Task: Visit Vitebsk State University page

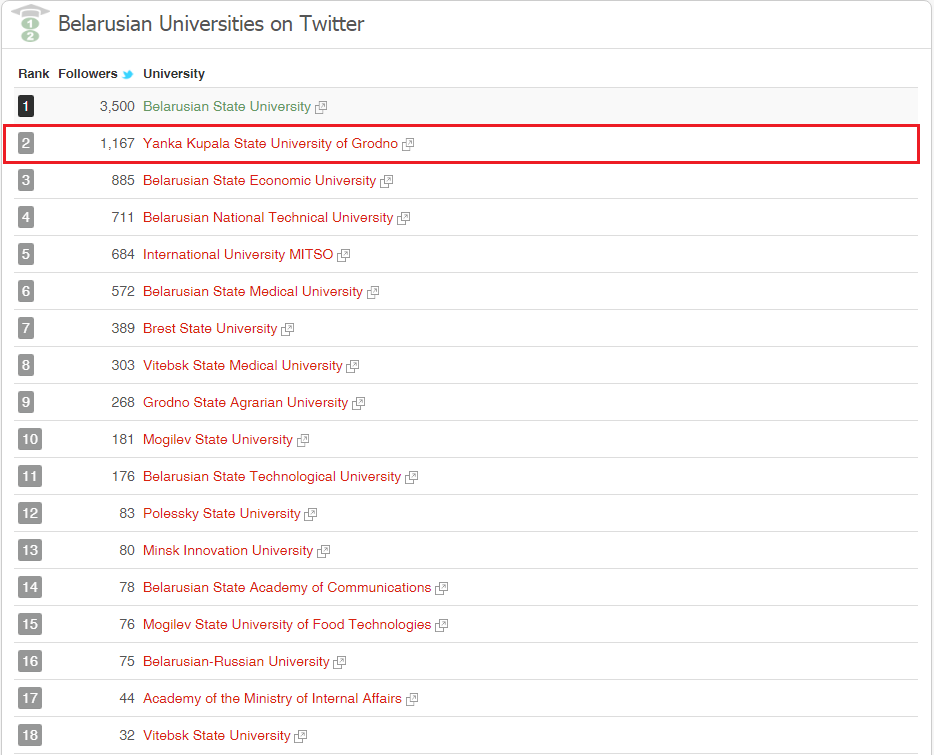Action: (x=217, y=735)
